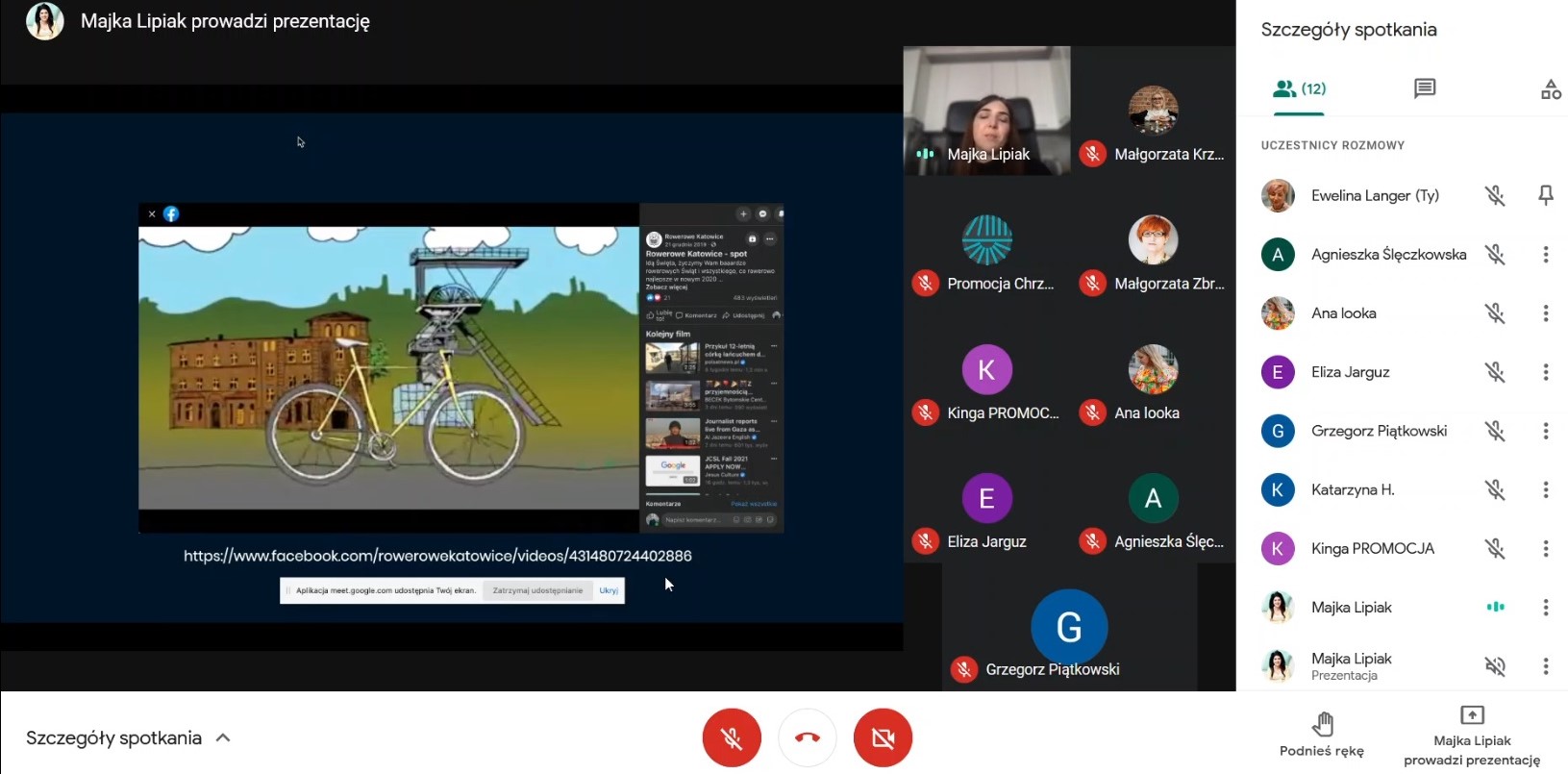The width and height of the screenshot is (1568, 774).
Task: Click mic icon for Grzegorz Piątkowski in list
Action: click(1495, 431)
